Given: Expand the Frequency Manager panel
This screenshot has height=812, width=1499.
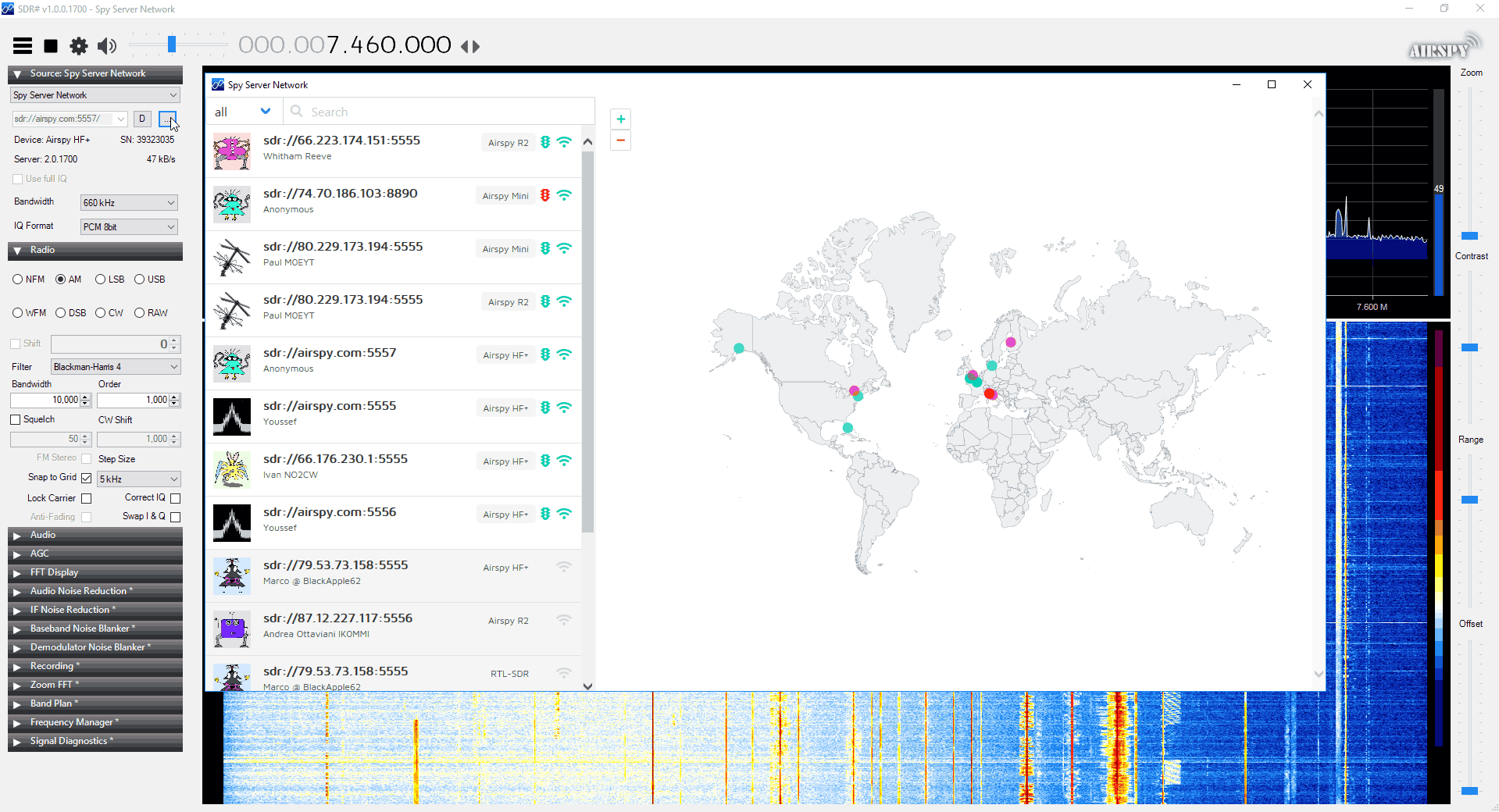Looking at the screenshot, I should pyautogui.click(x=95, y=723).
